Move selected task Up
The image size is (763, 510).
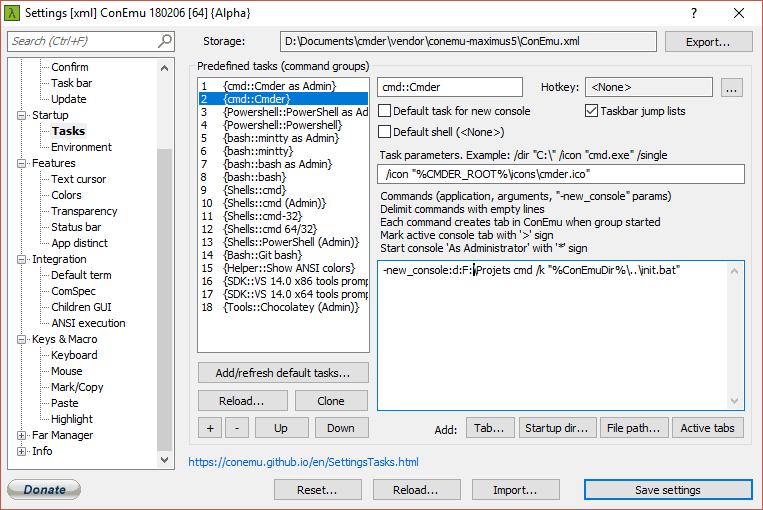(281, 428)
